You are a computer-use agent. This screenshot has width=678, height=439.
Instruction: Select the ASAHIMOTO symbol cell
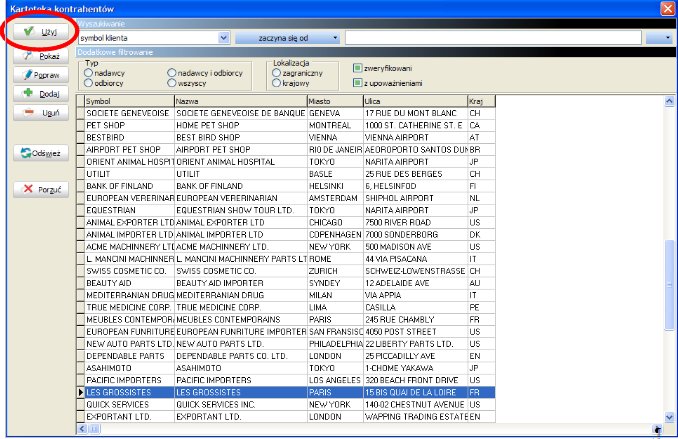(x=129, y=368)
